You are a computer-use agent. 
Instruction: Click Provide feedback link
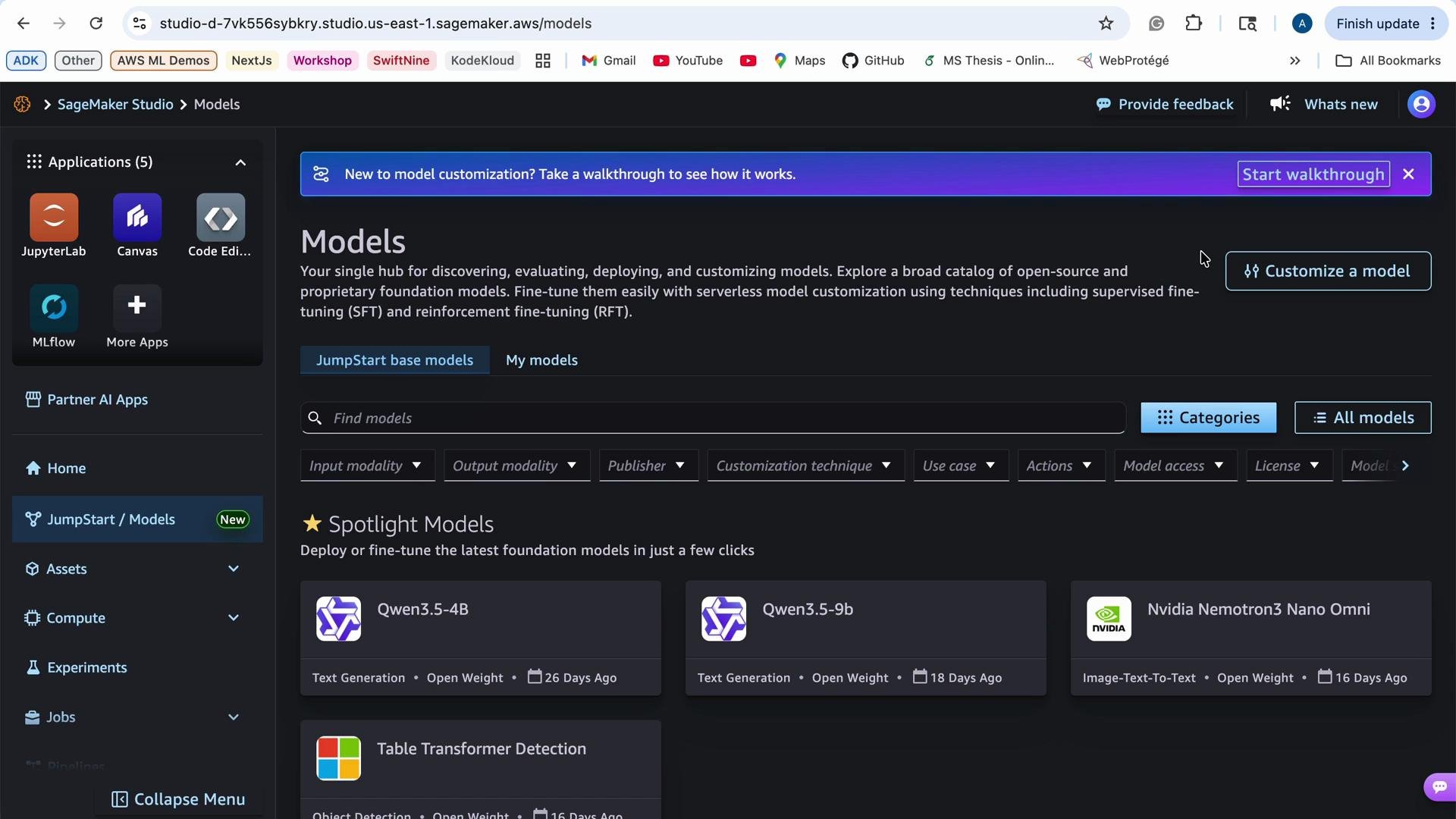pos(1165,105)
